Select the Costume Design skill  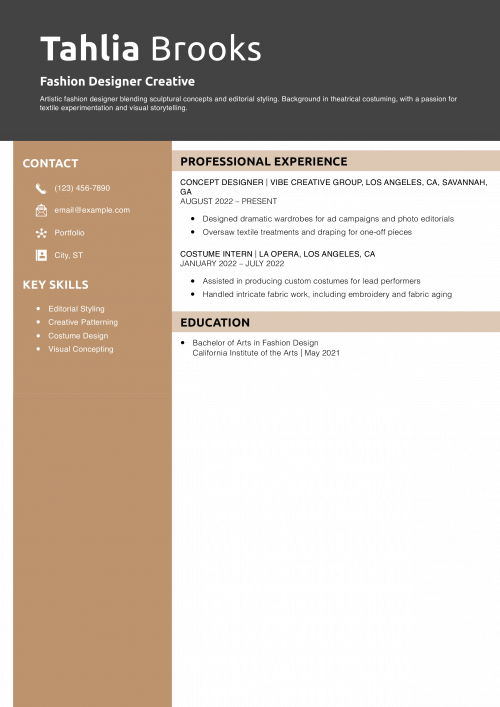point(78,336)
